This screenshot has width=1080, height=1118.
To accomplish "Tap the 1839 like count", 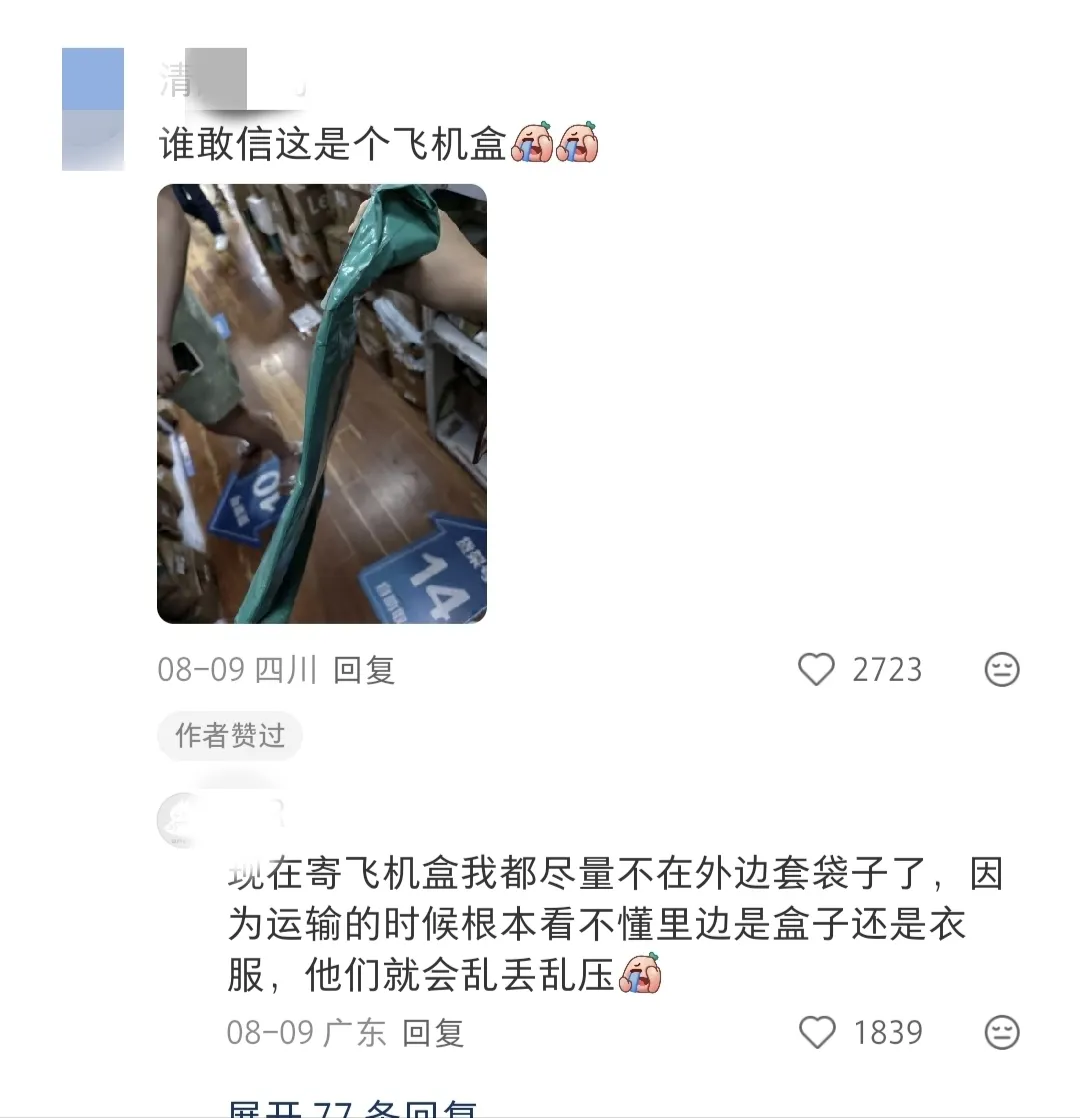I will 888,1033.
